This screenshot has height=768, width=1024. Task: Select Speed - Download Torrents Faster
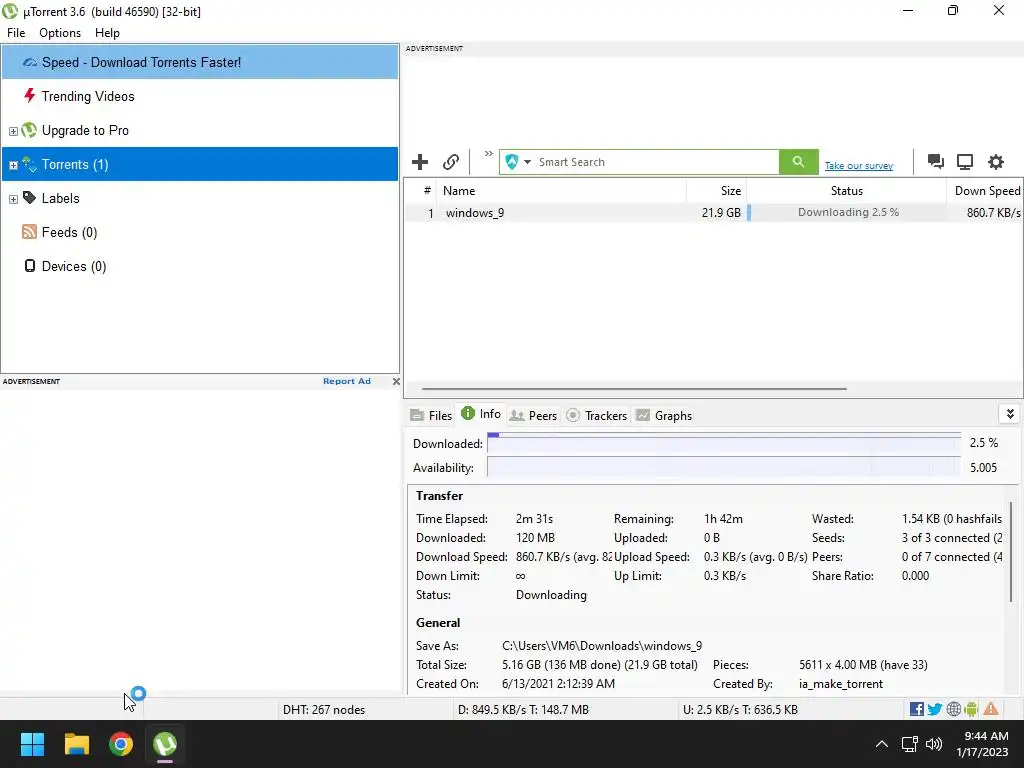click(200, 62)
